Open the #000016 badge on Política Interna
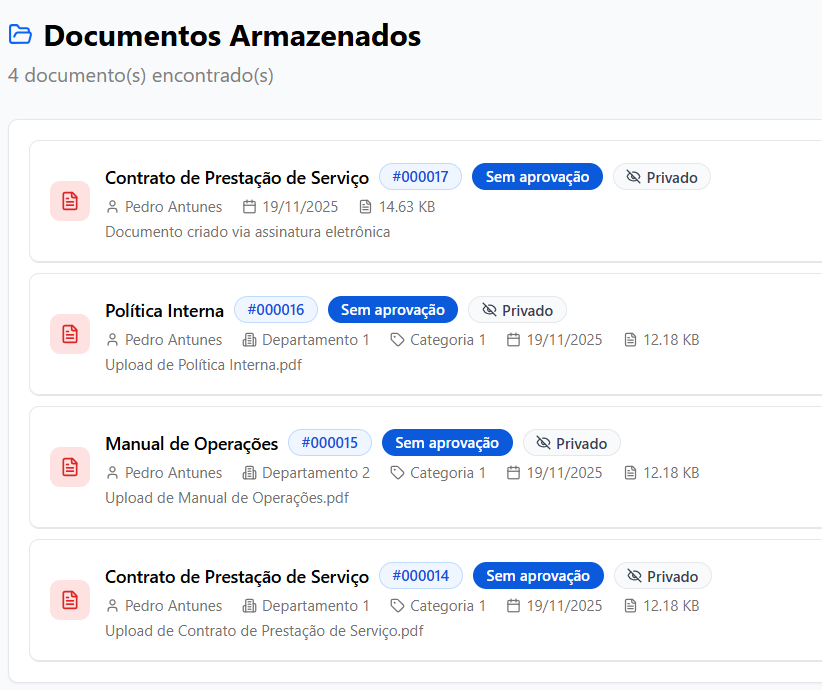Viewport: 822px width, 690px height. 275,309
